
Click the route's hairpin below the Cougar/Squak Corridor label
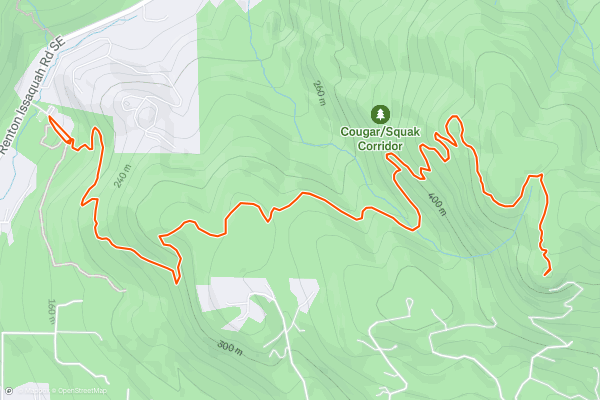point(389,155)
